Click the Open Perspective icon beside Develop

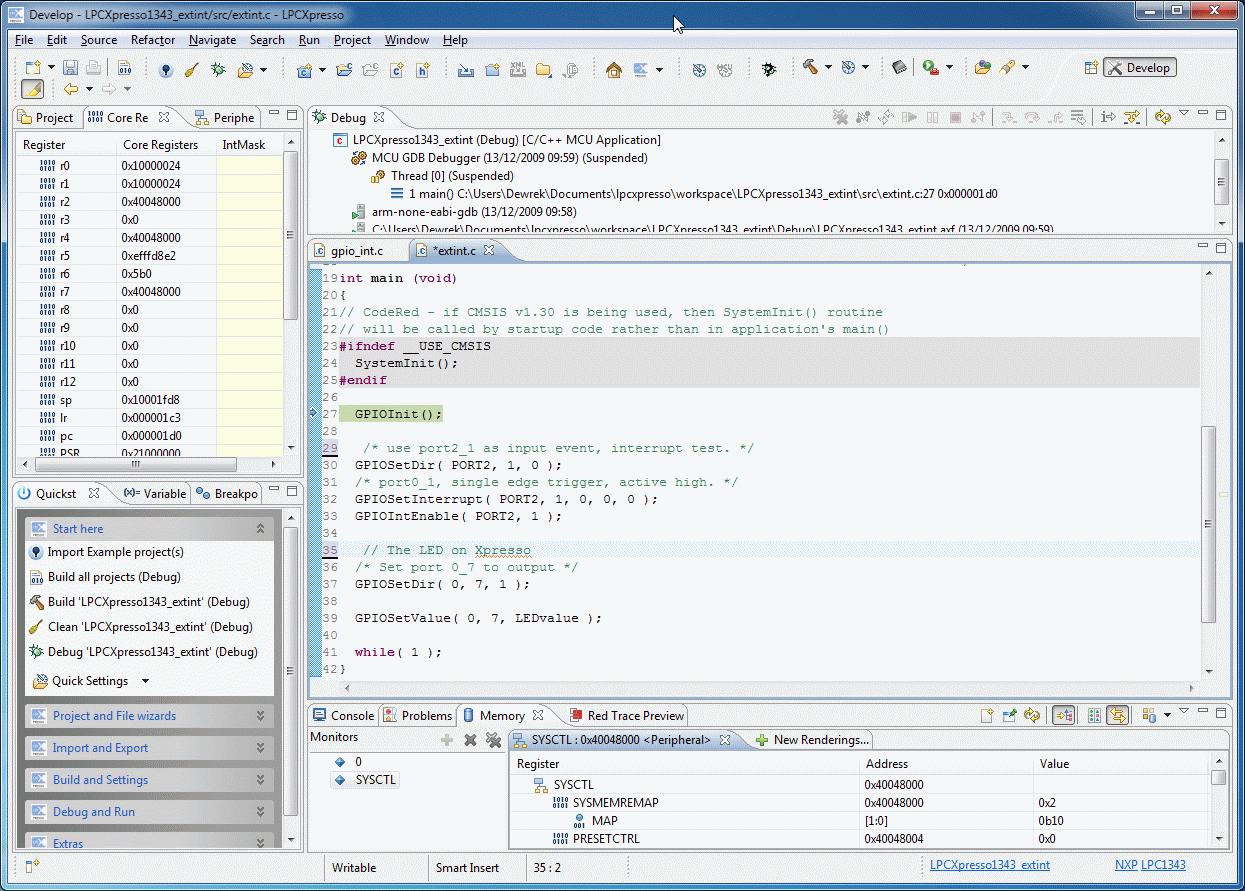coord(1091,67)
